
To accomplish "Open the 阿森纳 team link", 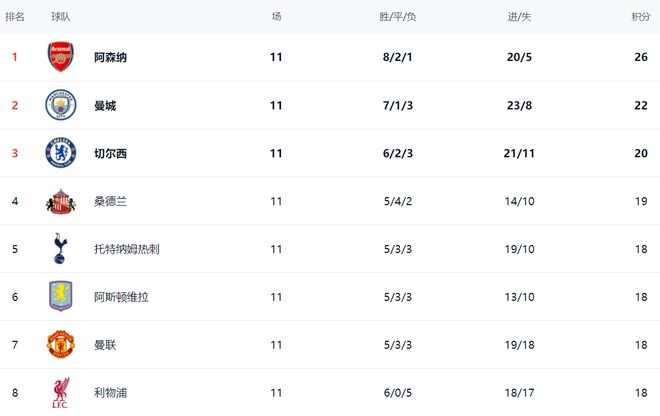I will (x=110, y=57).
